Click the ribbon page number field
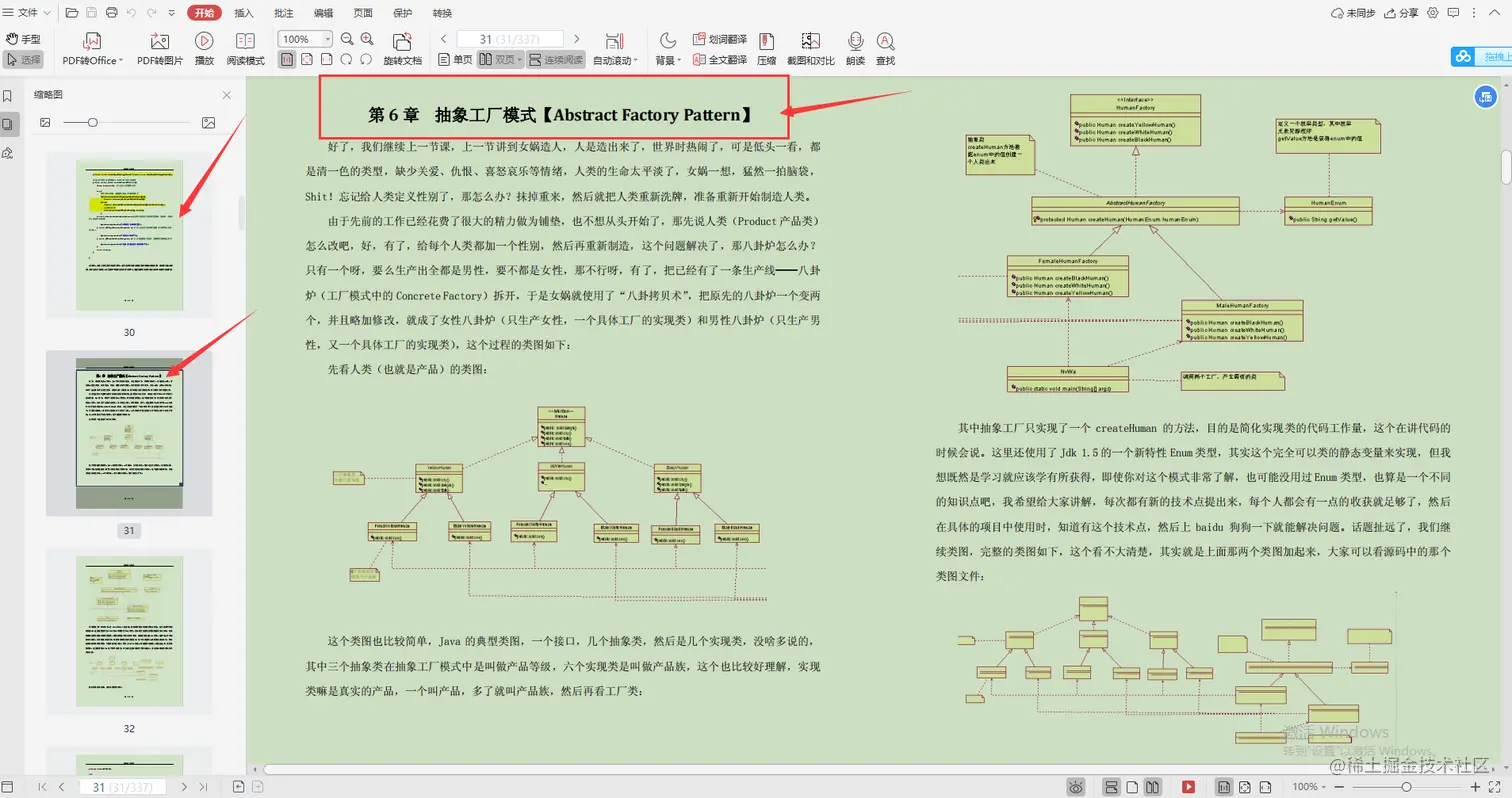1512x798 pixels. tap(508, 39)
